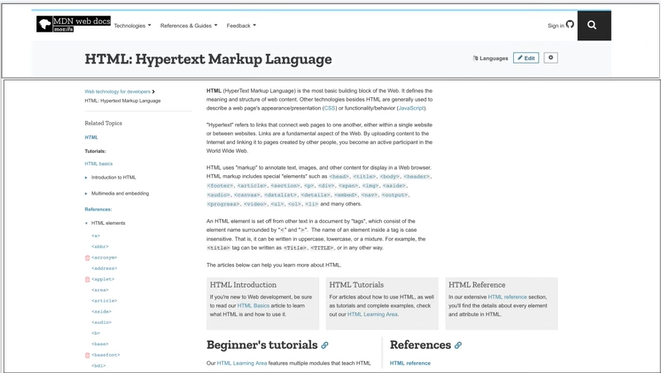Click the HTML Reference card heading
Screen dimensions: 661x373
point(477,285)
